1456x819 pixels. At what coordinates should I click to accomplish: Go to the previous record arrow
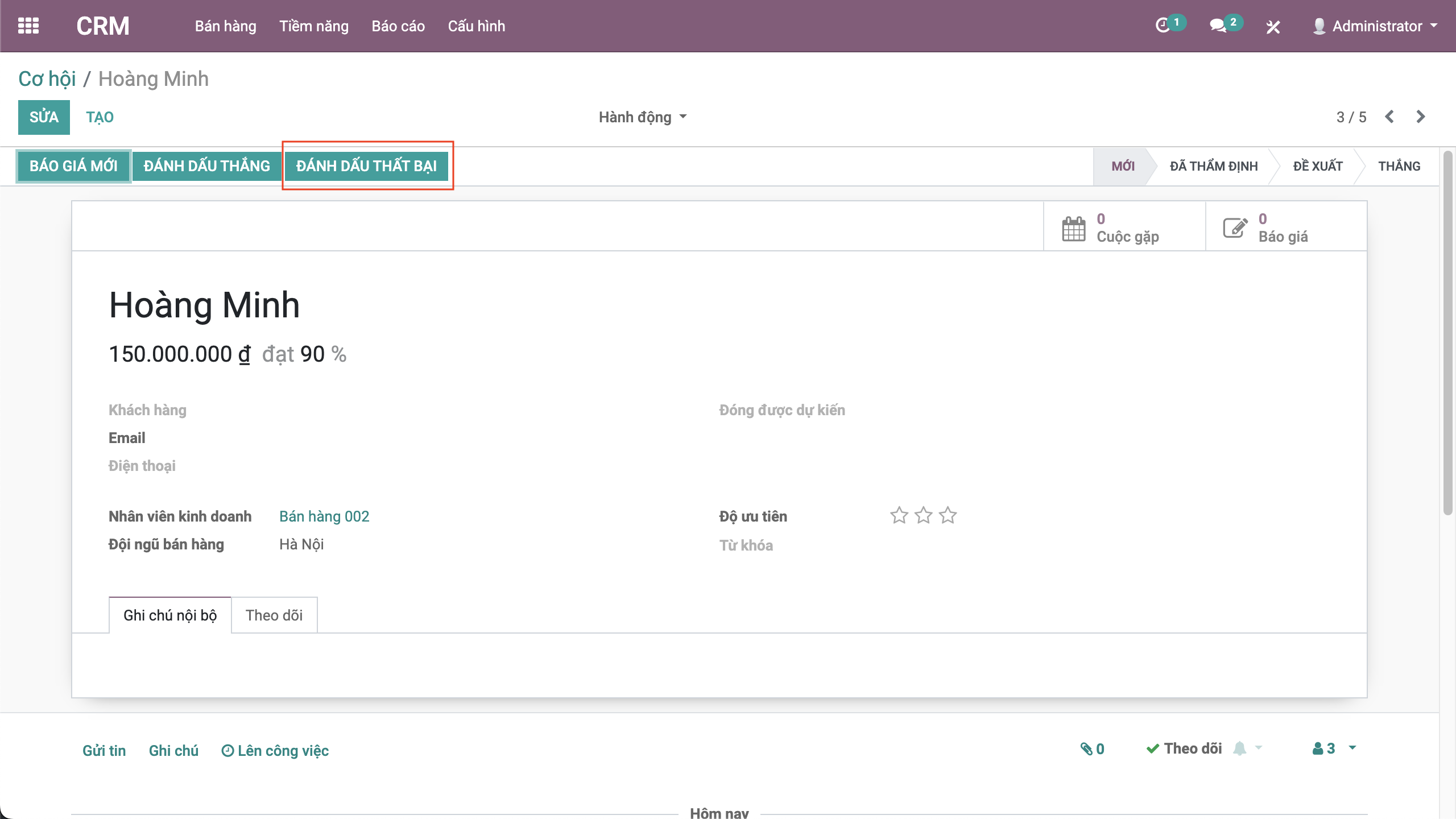[x=1389, y=117]
